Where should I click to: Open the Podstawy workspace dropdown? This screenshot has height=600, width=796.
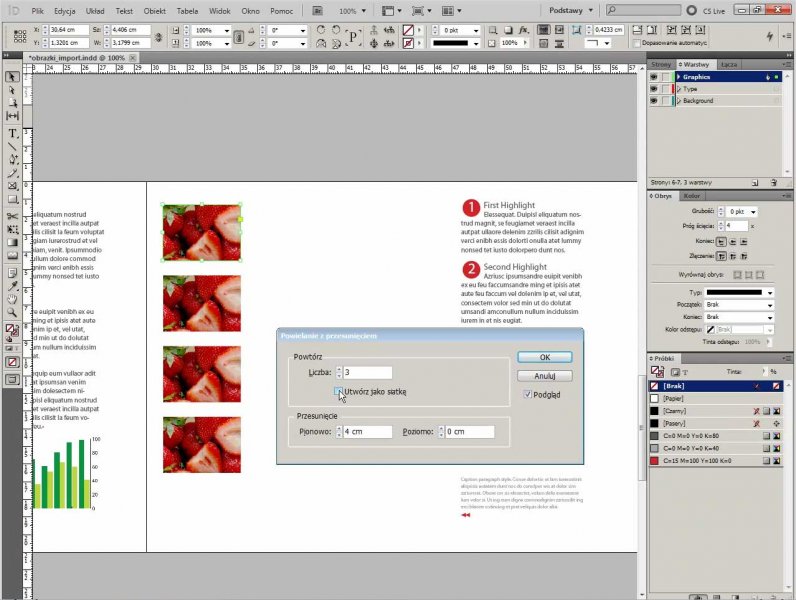point(572,9)
